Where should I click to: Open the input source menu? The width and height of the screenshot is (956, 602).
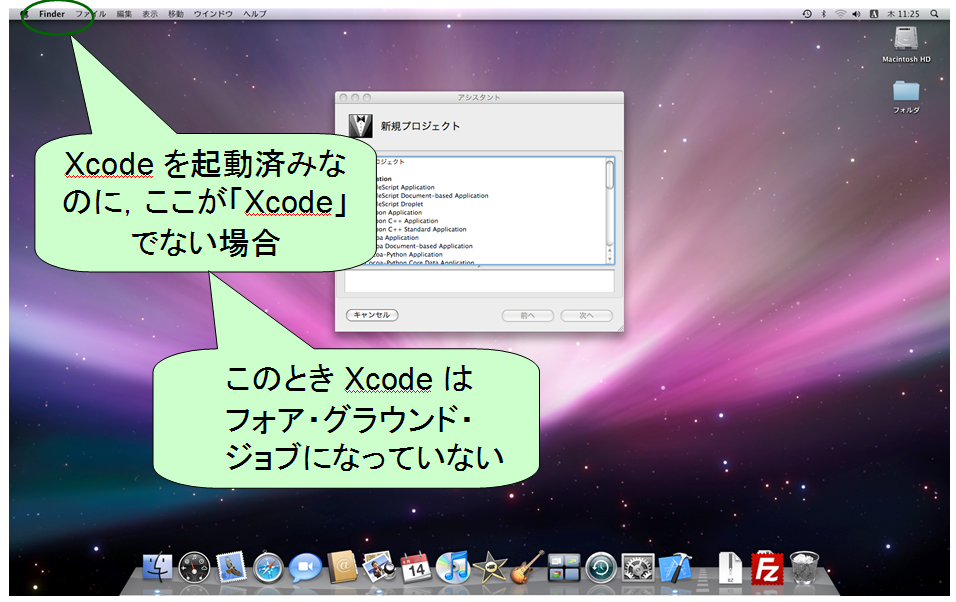(874, 13)
